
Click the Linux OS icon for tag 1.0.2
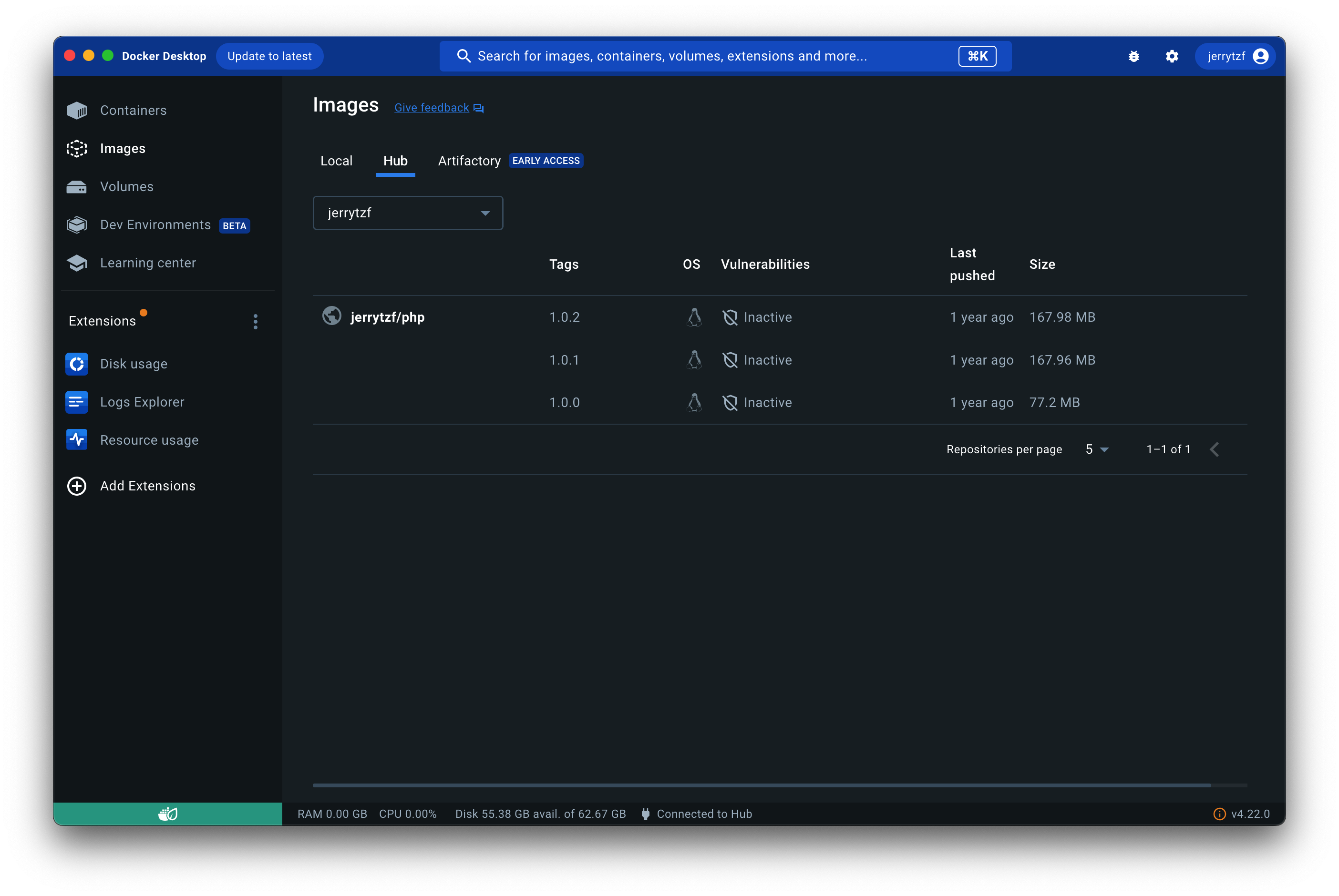[694, 317]
